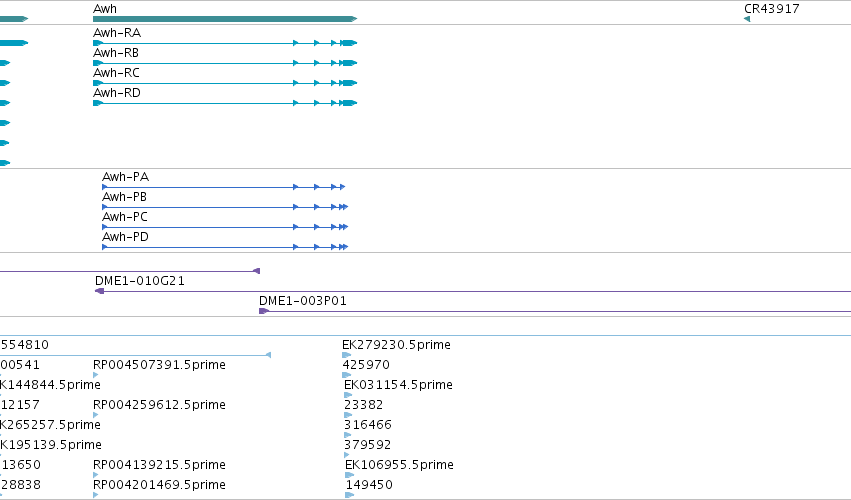Screen dimensions: 851x500
Task: Select the 379592 EST feature marker
Action: coord(347,455)
